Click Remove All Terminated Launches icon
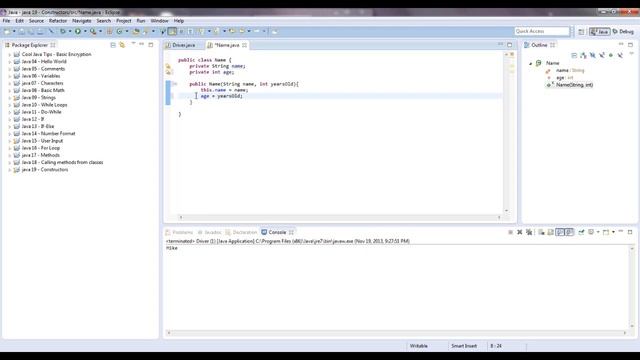The height and width of the screenshot is (360, 640). point(529,232)
